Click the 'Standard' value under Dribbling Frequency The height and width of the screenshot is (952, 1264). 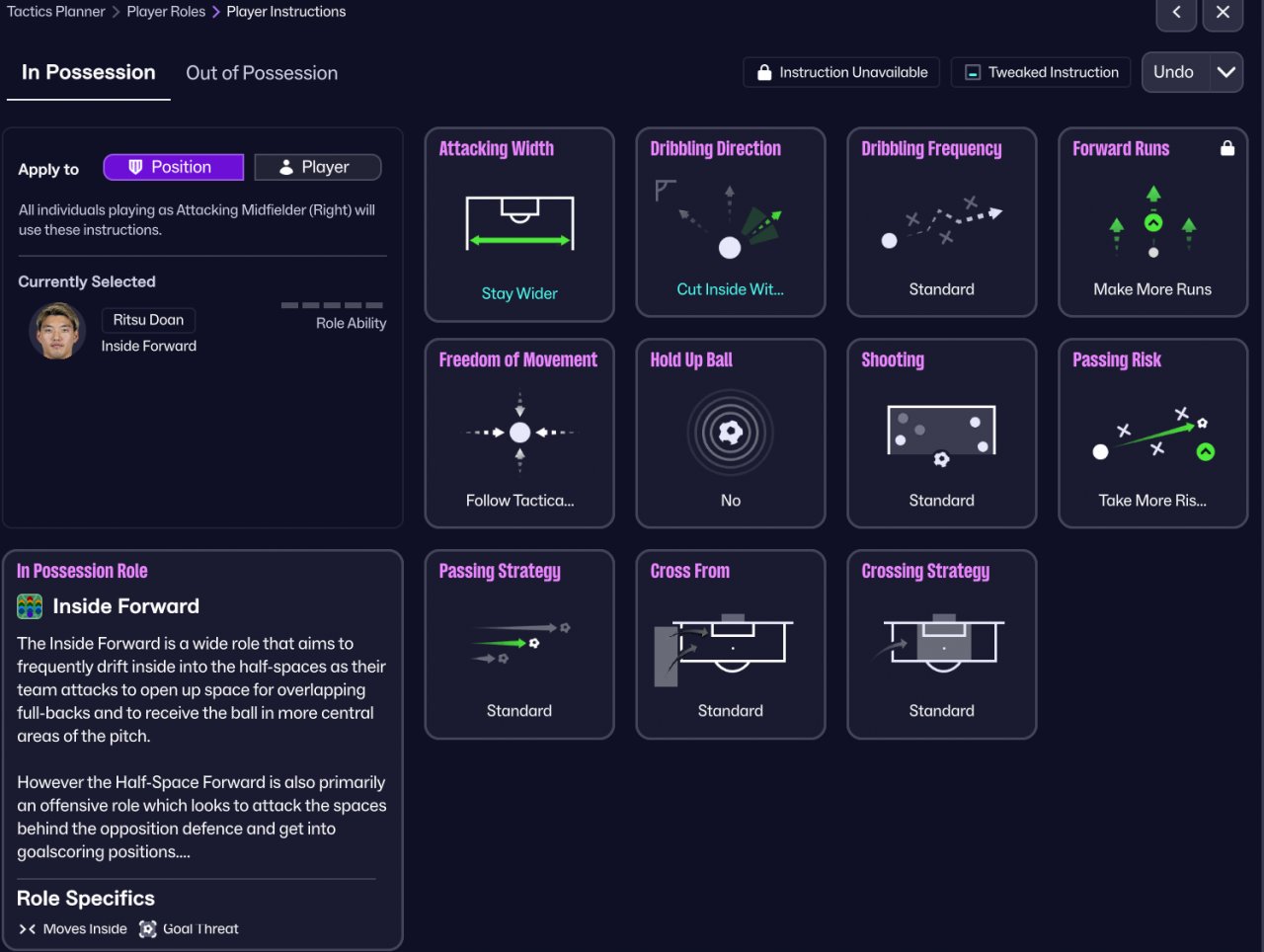pos(941,289)
